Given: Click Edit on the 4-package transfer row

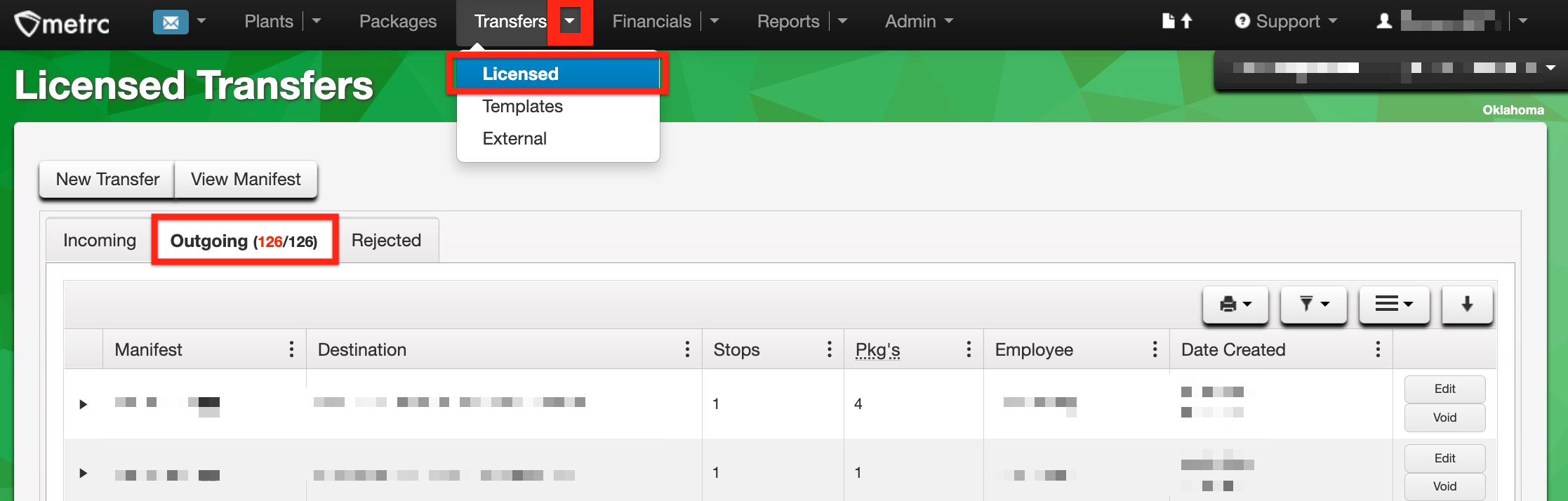Looking at the screenshot, I should coord(1444,389).
